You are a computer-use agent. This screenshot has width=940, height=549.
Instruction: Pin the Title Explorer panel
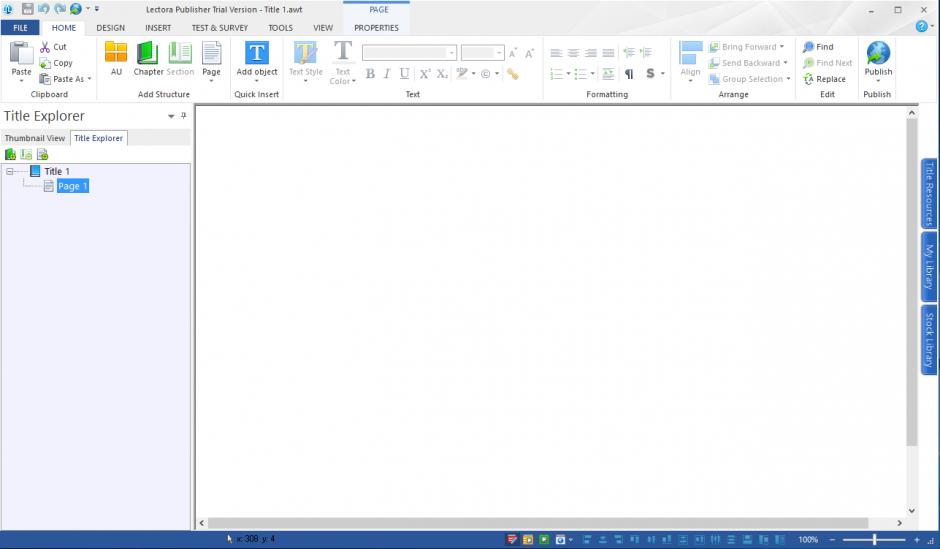183,116
